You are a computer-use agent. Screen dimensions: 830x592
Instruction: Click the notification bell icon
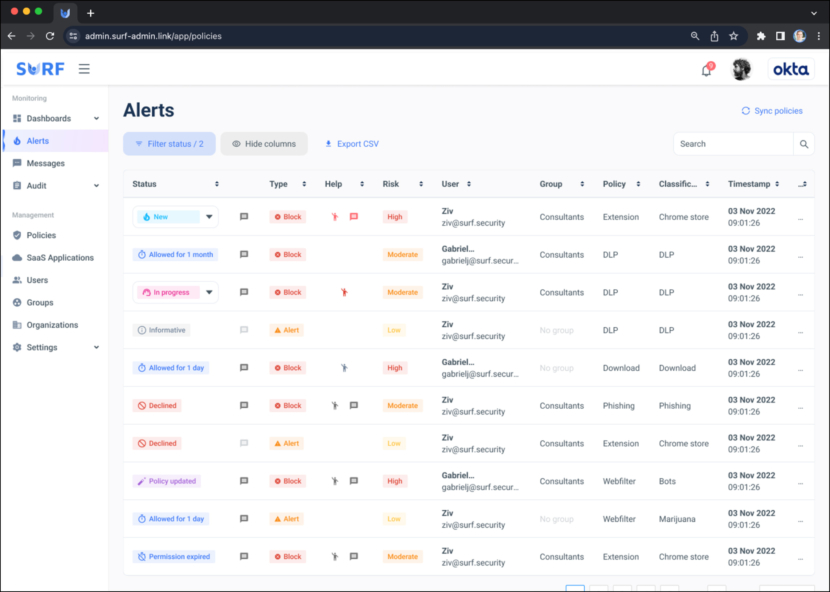(705, 69)
